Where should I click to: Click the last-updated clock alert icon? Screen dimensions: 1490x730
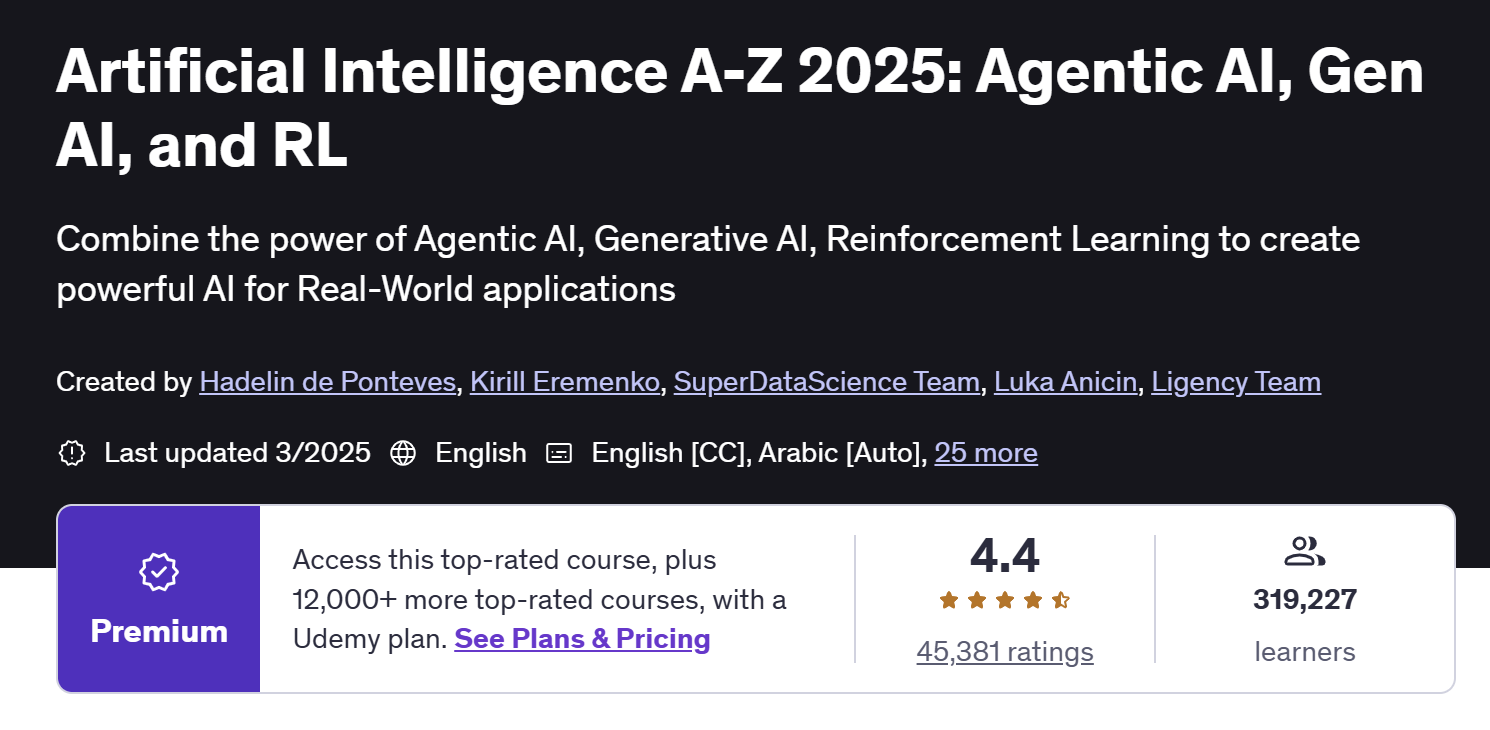pyautogui.click(x=71, y=453)
